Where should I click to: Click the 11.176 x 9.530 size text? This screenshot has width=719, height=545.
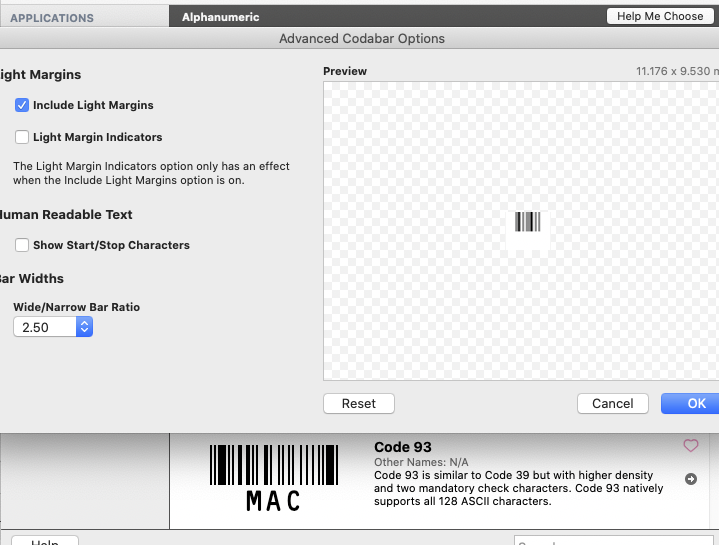click(677, 71)
